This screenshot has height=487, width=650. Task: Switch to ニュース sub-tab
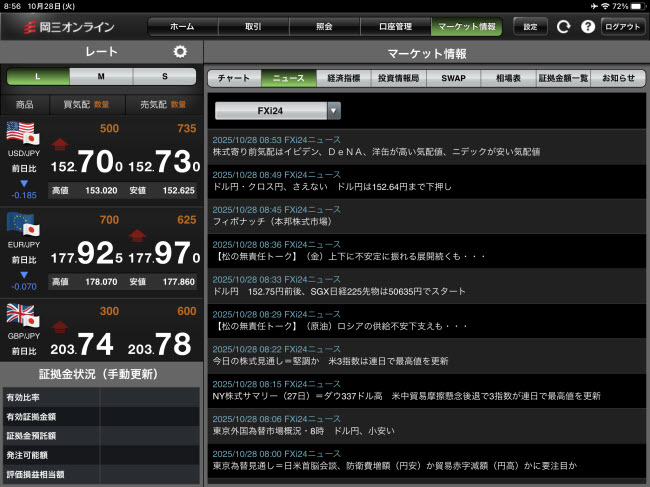click(x=289, y=78)
